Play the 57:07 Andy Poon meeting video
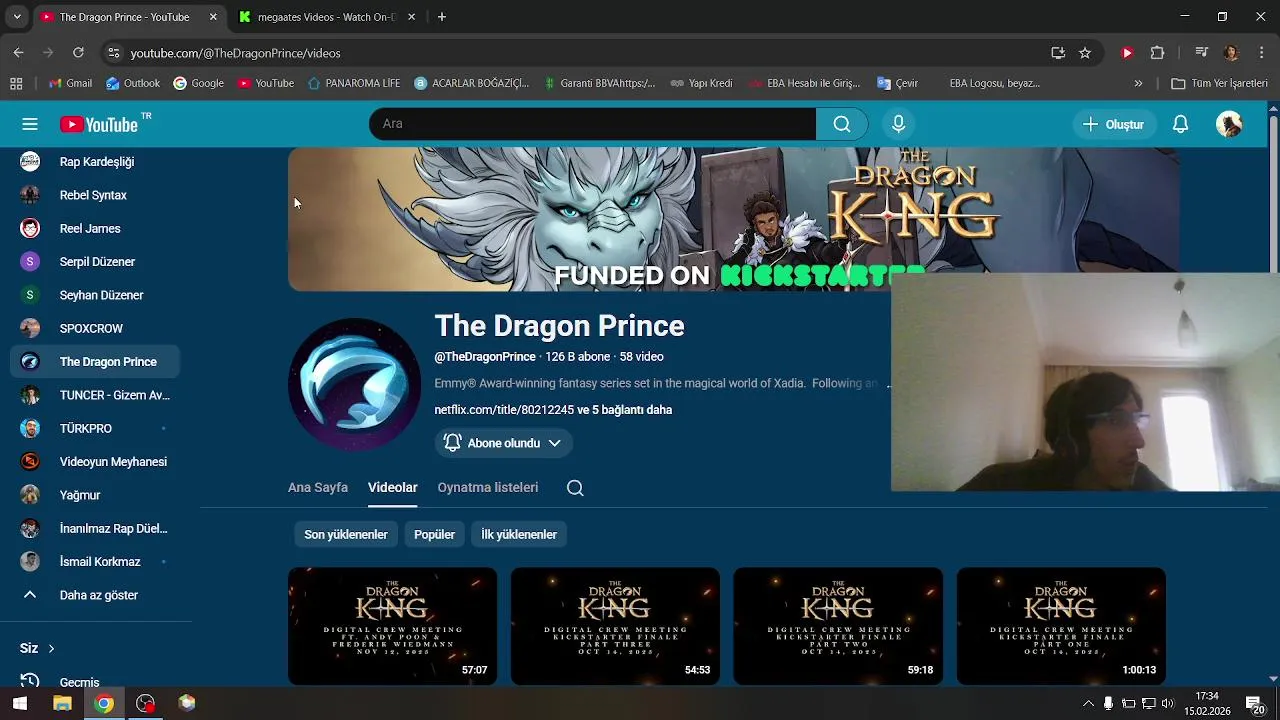1280x720 pixels. (x=392, y=626)
